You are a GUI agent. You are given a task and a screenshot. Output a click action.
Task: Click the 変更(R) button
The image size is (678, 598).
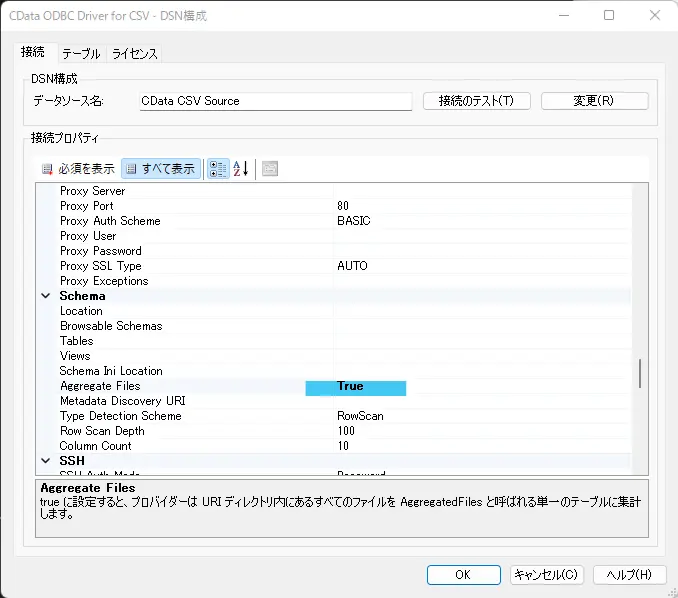pos(595,101)
